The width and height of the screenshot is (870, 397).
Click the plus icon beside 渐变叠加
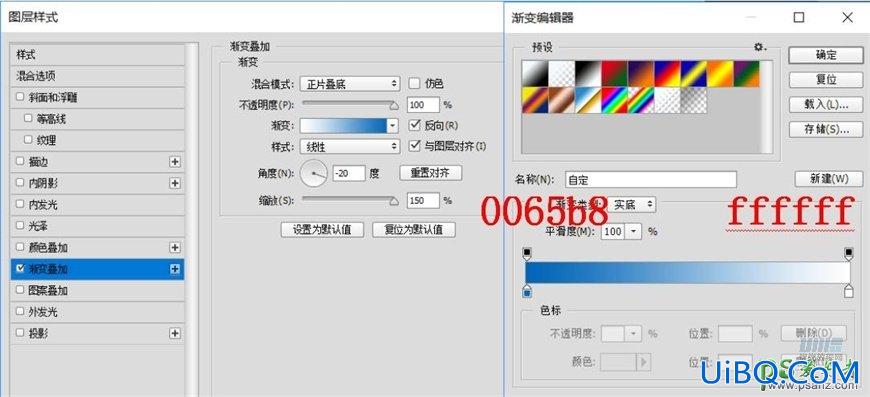pyautogui.click(x=175, y=269)
